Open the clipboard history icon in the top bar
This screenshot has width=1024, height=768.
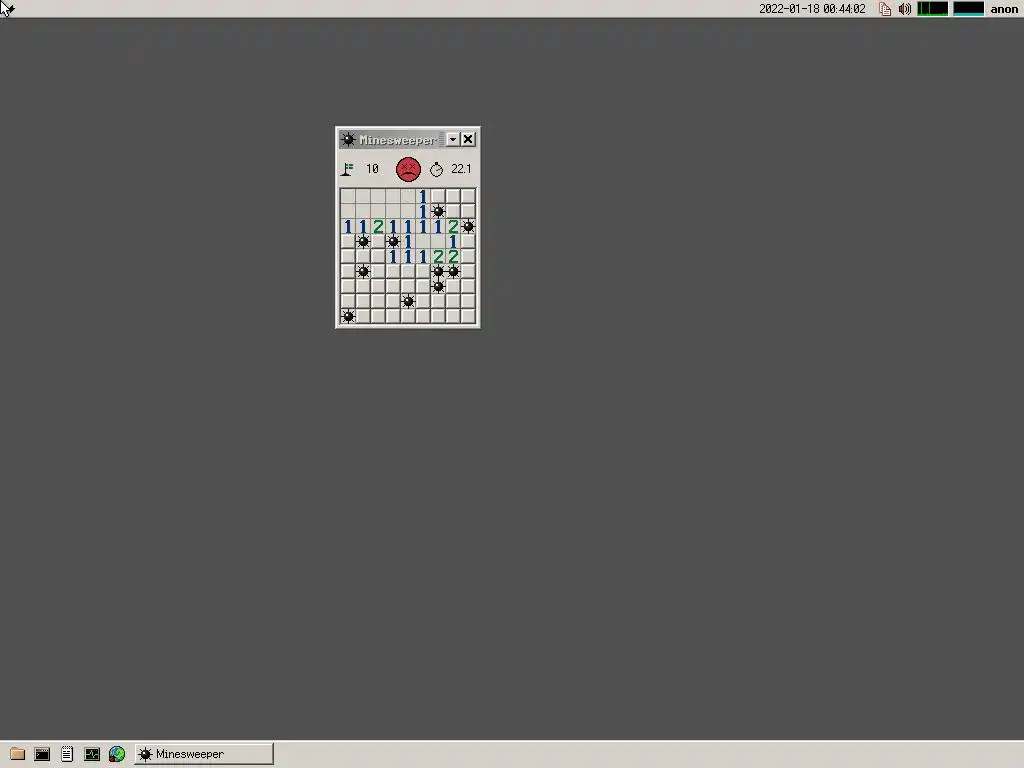coord(885,9)
